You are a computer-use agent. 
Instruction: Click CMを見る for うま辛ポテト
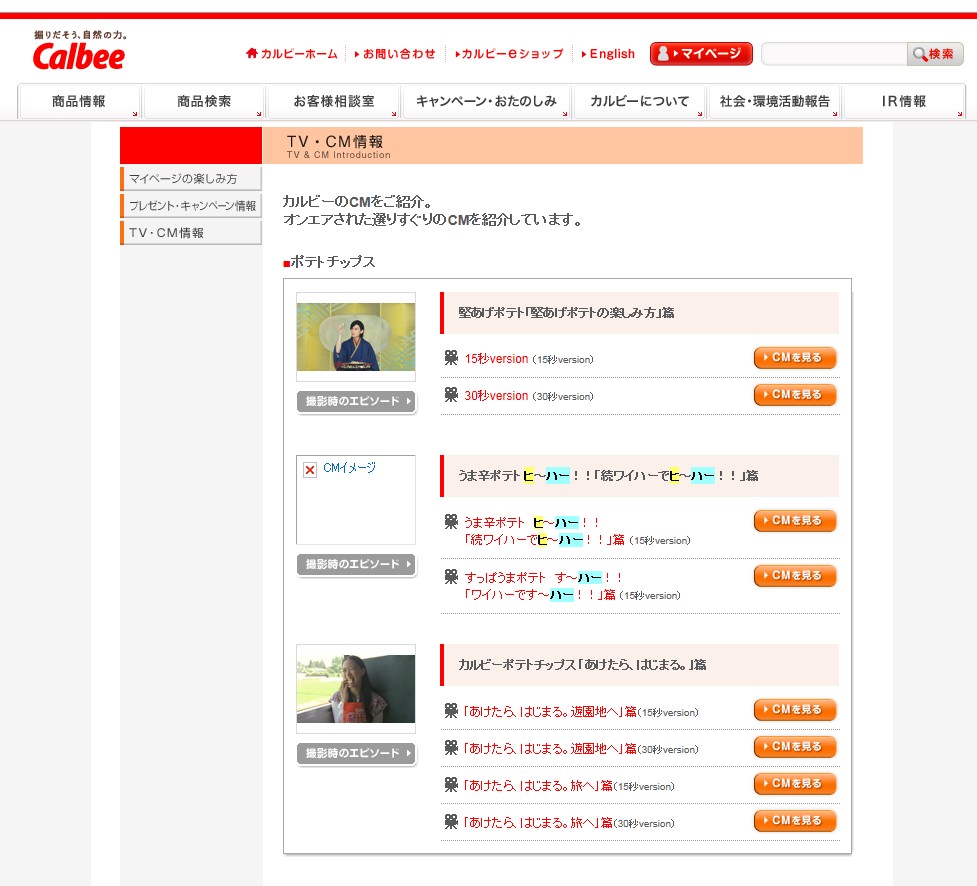point(794,520)
